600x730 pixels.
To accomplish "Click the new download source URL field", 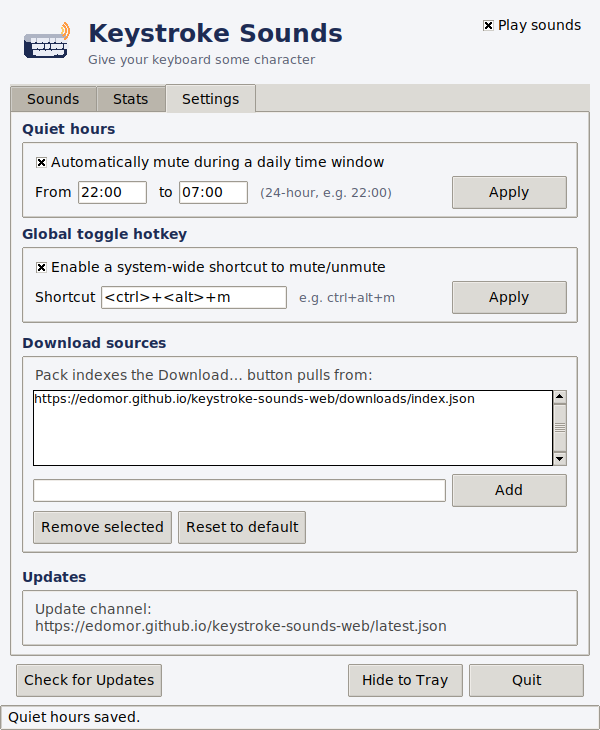I will 239,491.
